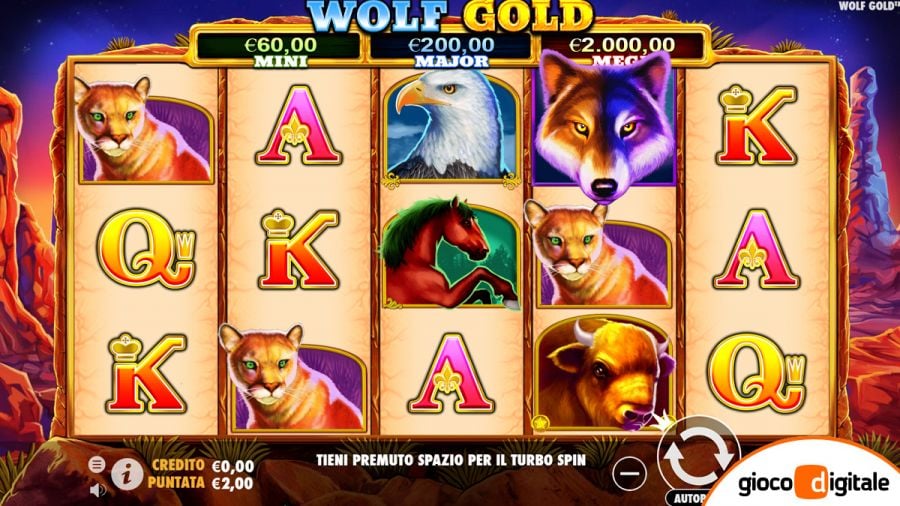Screen dimensions: 900x506
Task: Click the Major jackpot €200,00 display
Action: (x=451, y=49)
